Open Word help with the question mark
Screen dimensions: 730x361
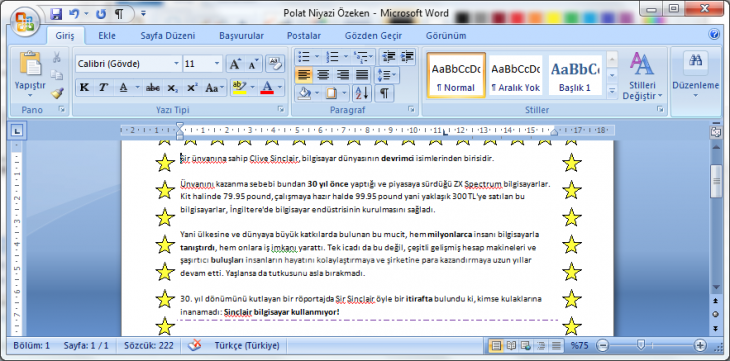(714, 34)
